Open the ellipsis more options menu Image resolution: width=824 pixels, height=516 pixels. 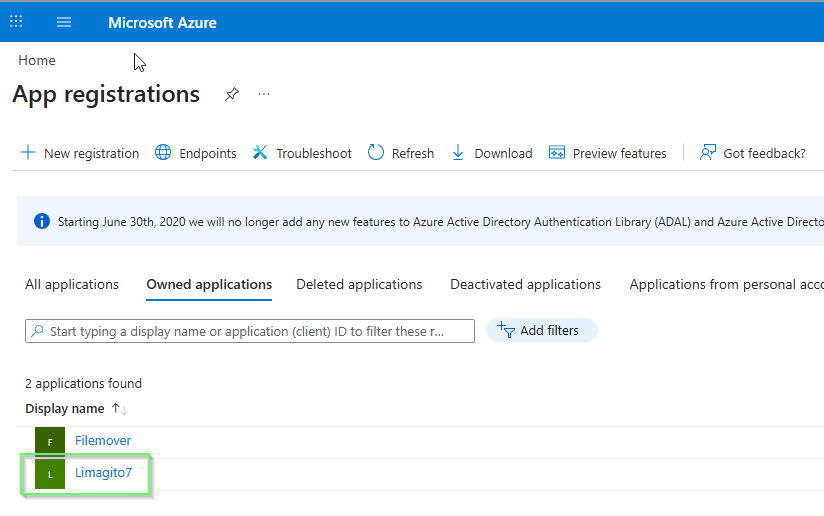point(264,94)
